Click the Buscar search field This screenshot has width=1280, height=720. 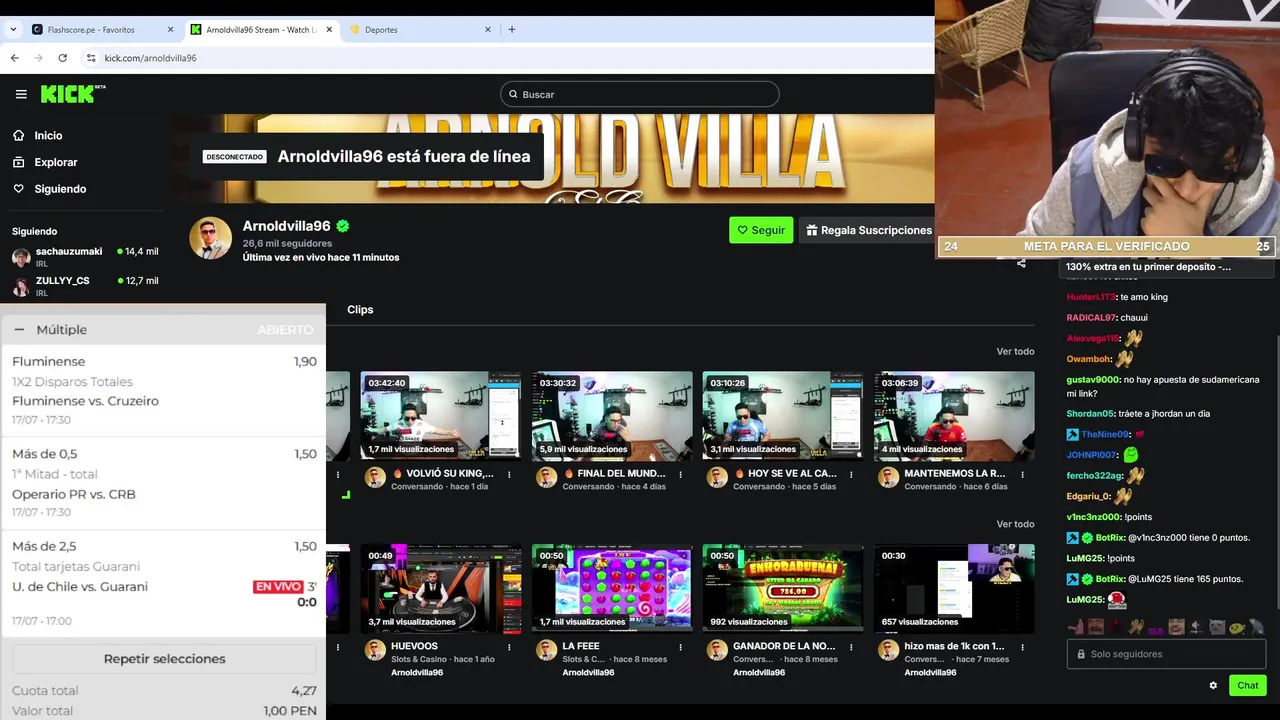coord(640,94)
